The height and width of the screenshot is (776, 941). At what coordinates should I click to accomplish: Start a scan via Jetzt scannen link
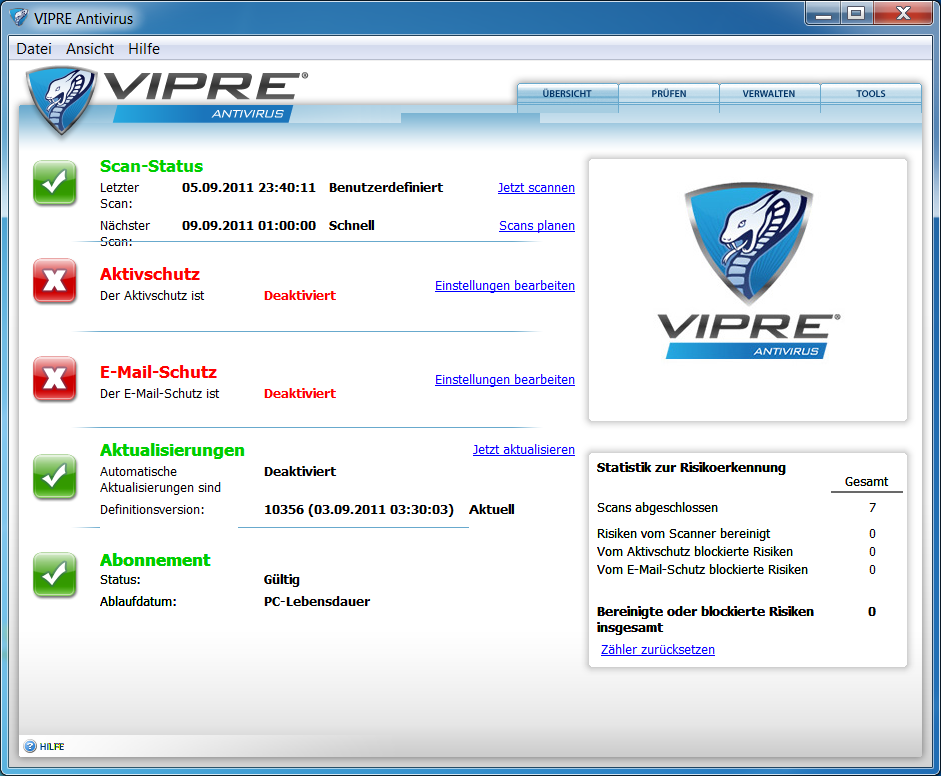pyautogui.click(x=536, y=188)
